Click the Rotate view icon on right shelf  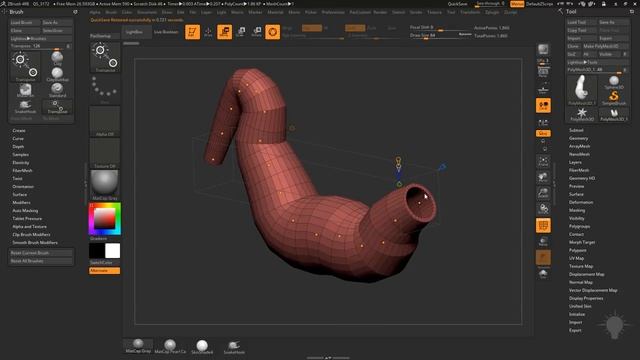(x=543, y=209)
